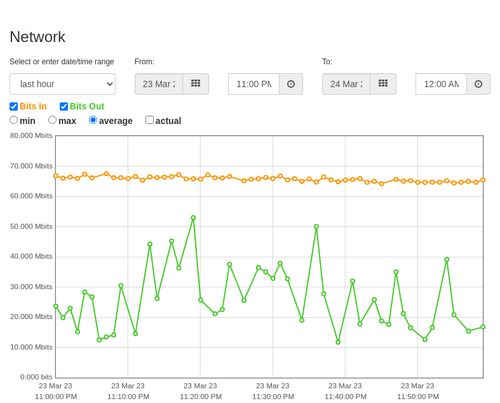Click the Bits Out legend label
Image resolution: width=500 pixels, height=403 pixels.
click(87, 106)
